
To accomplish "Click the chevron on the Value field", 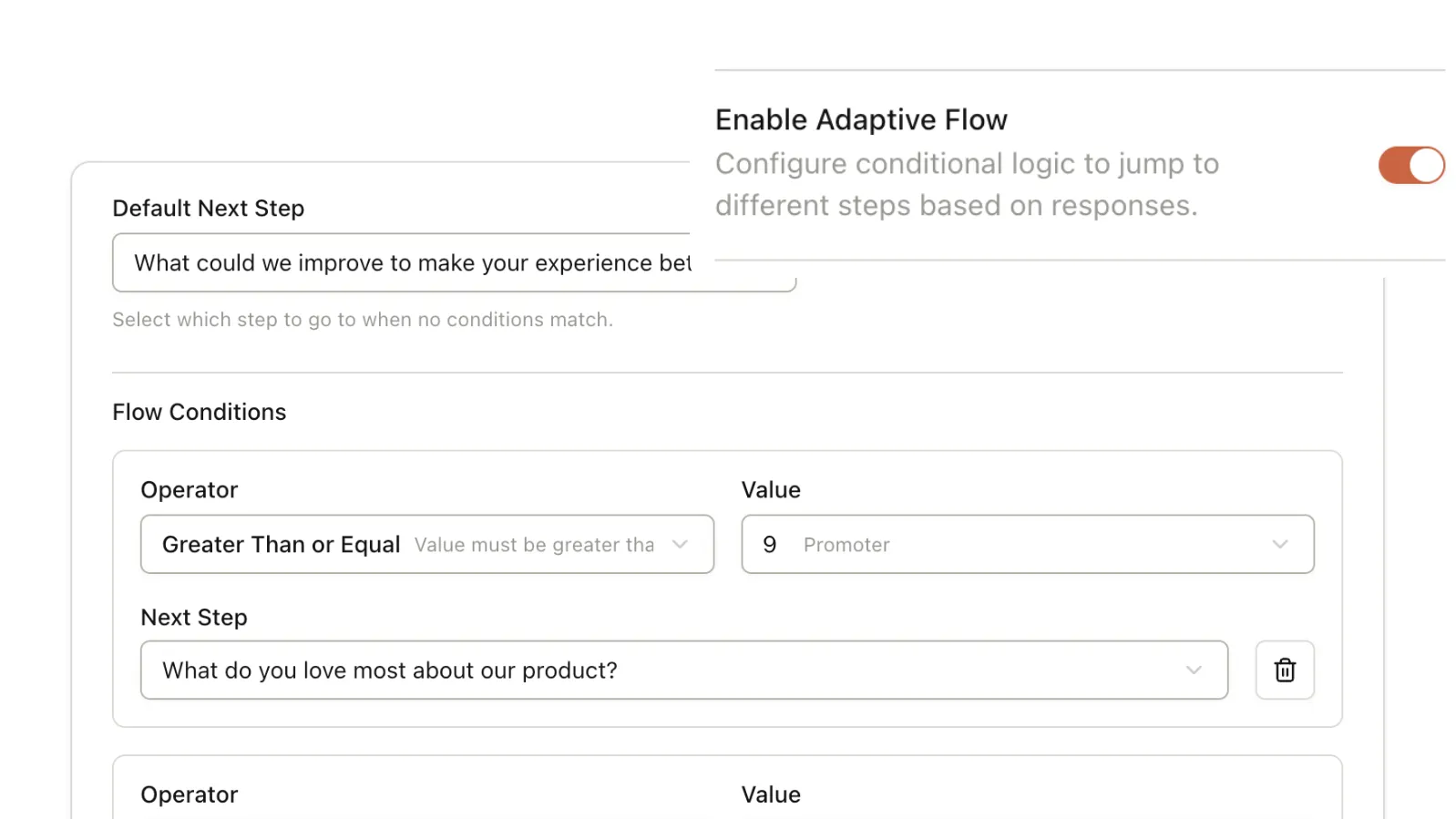I will click(x=1281, y=544).
